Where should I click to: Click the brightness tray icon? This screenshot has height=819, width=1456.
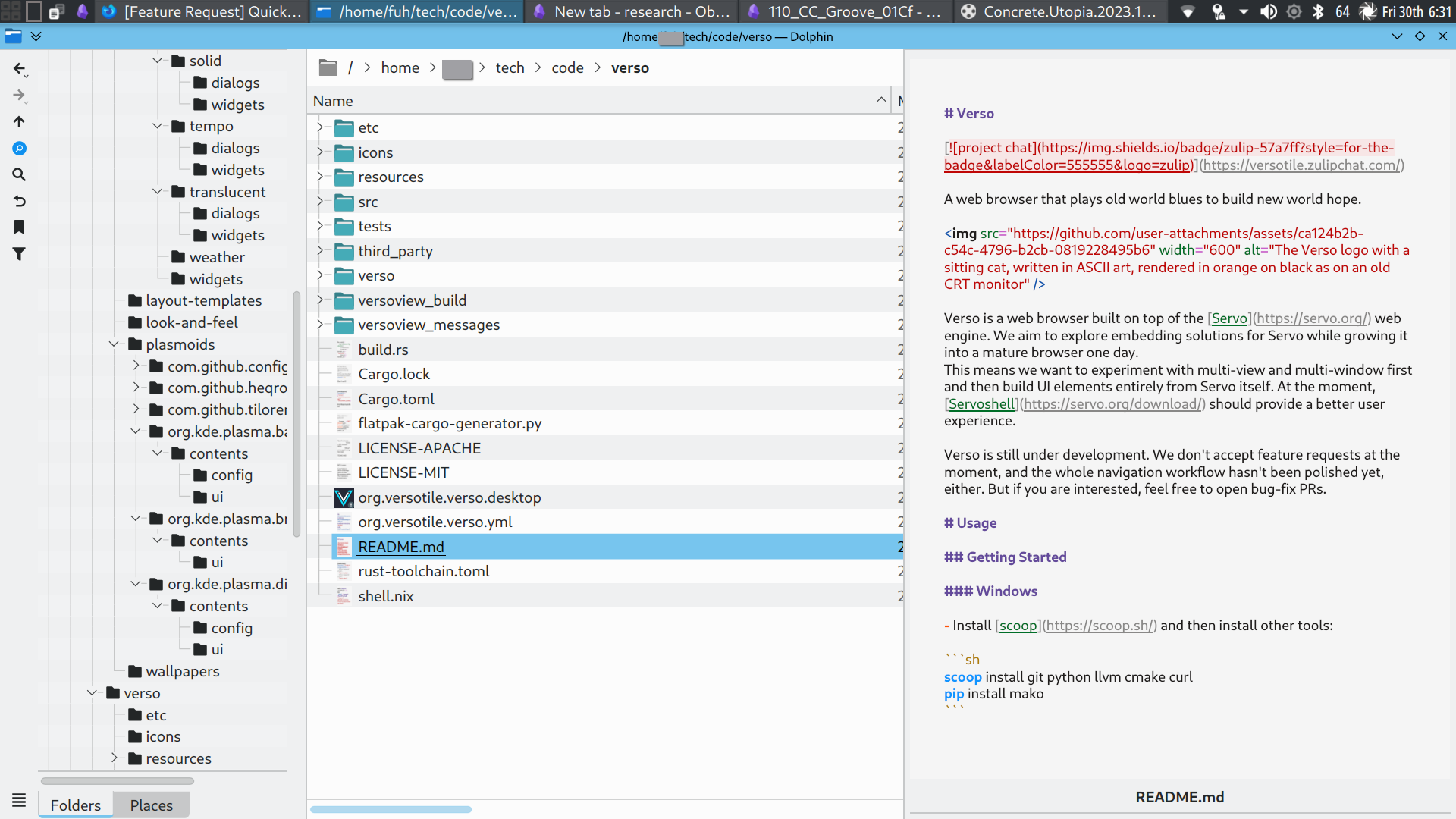1293,11
